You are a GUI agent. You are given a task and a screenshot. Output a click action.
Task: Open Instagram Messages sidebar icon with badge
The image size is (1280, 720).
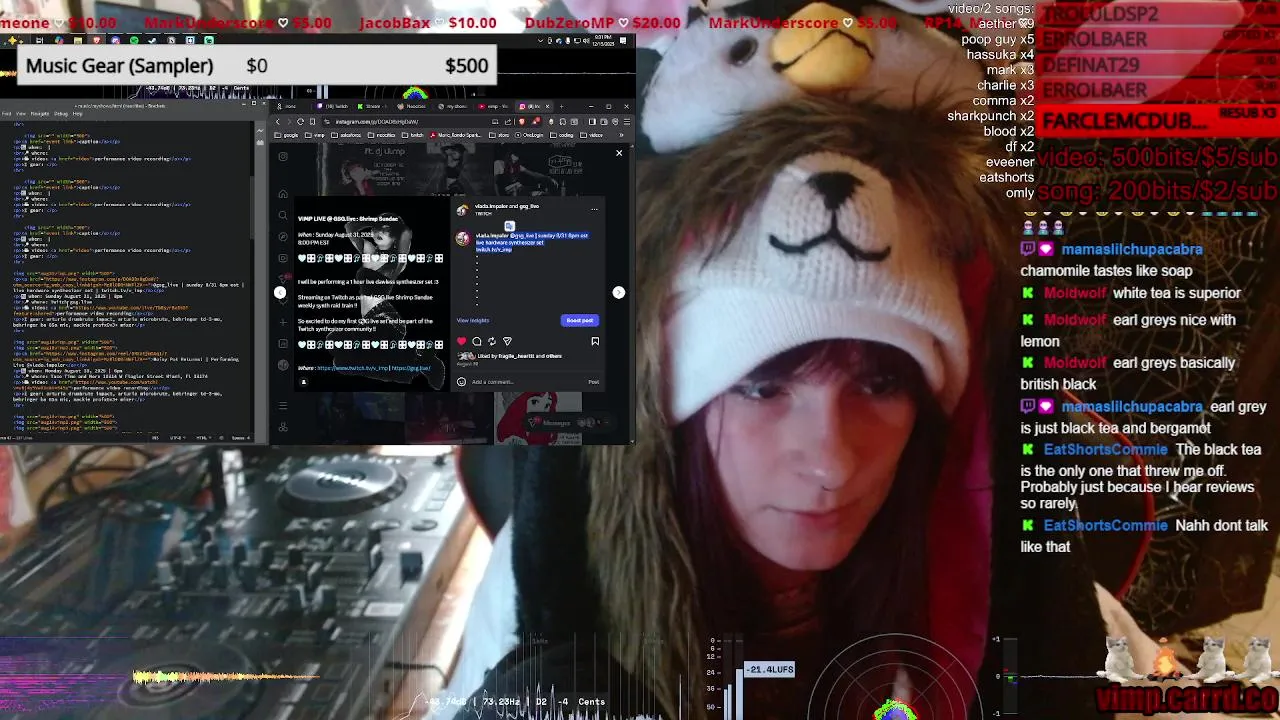pyautogui.click(x=284, y=279)
